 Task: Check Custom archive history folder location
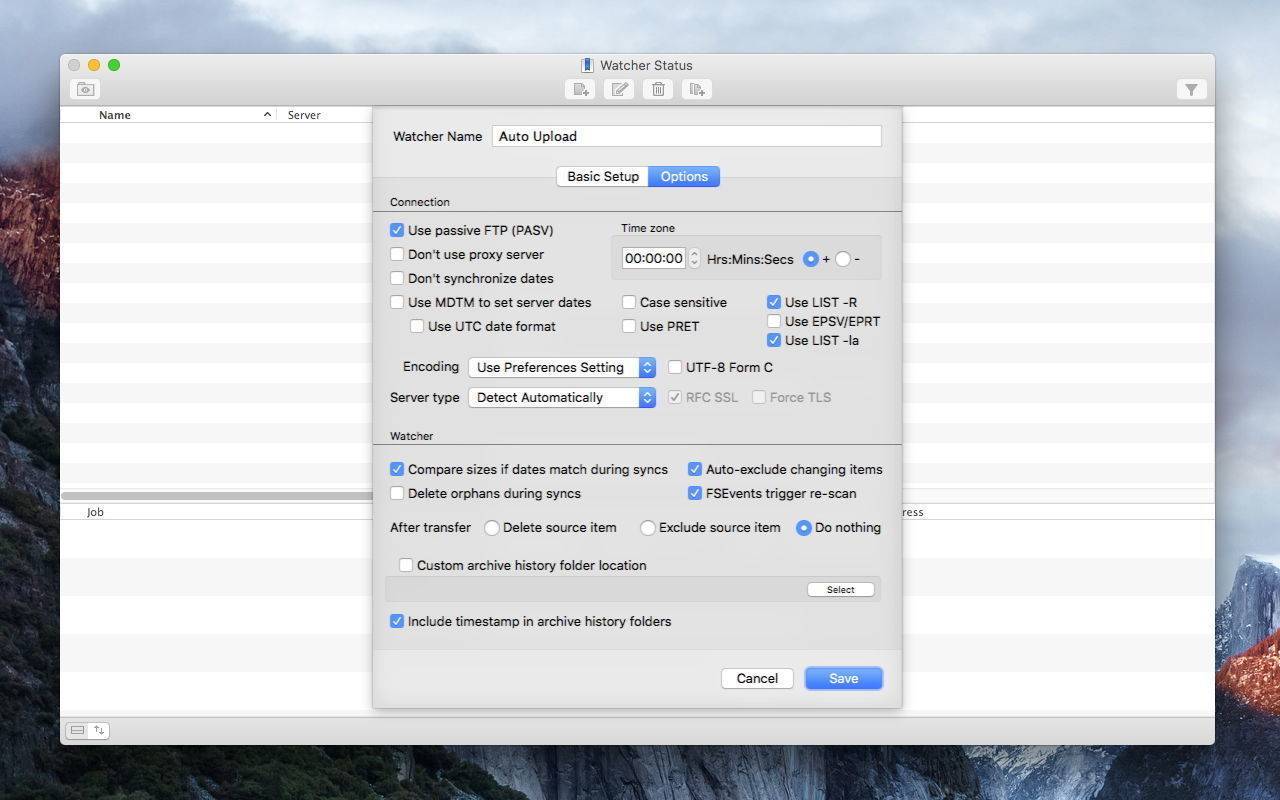coord(406,565)
